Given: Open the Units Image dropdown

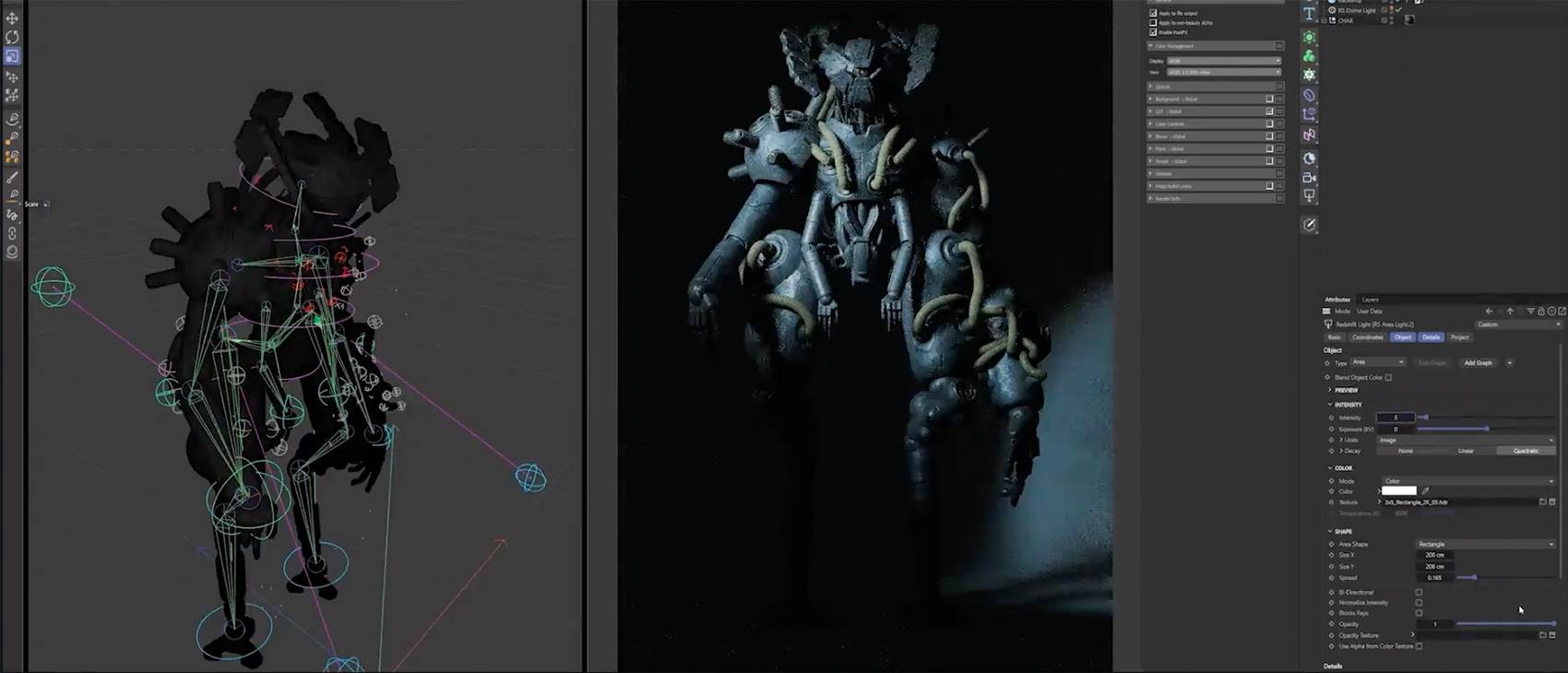Looking at the screenshot, I should (1467, 440).
